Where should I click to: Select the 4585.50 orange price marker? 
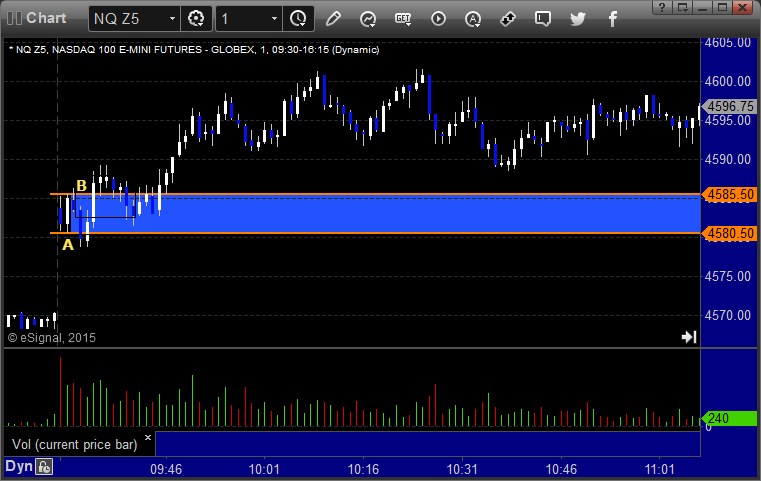730,195
